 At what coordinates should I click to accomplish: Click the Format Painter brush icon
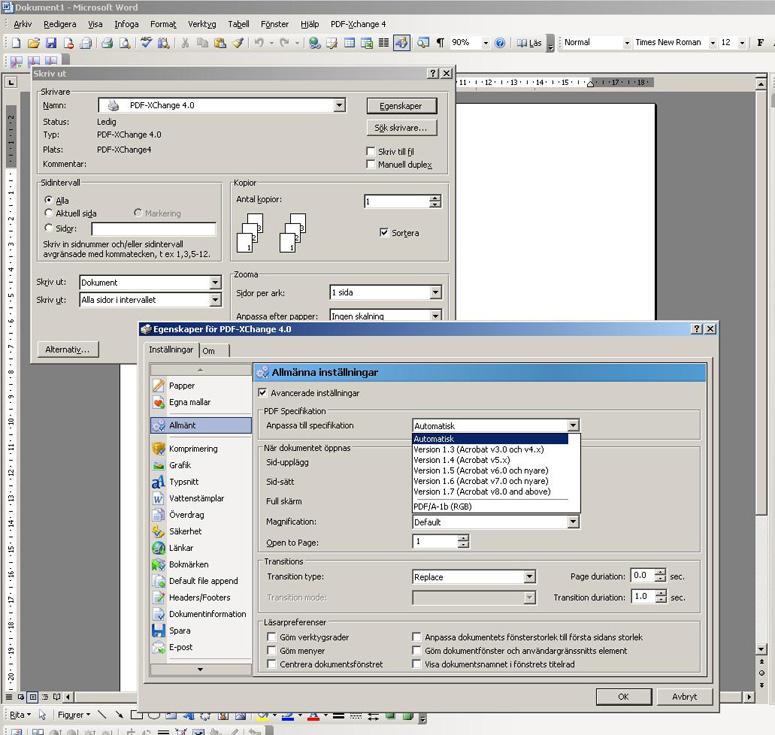(x=238, y=43)
